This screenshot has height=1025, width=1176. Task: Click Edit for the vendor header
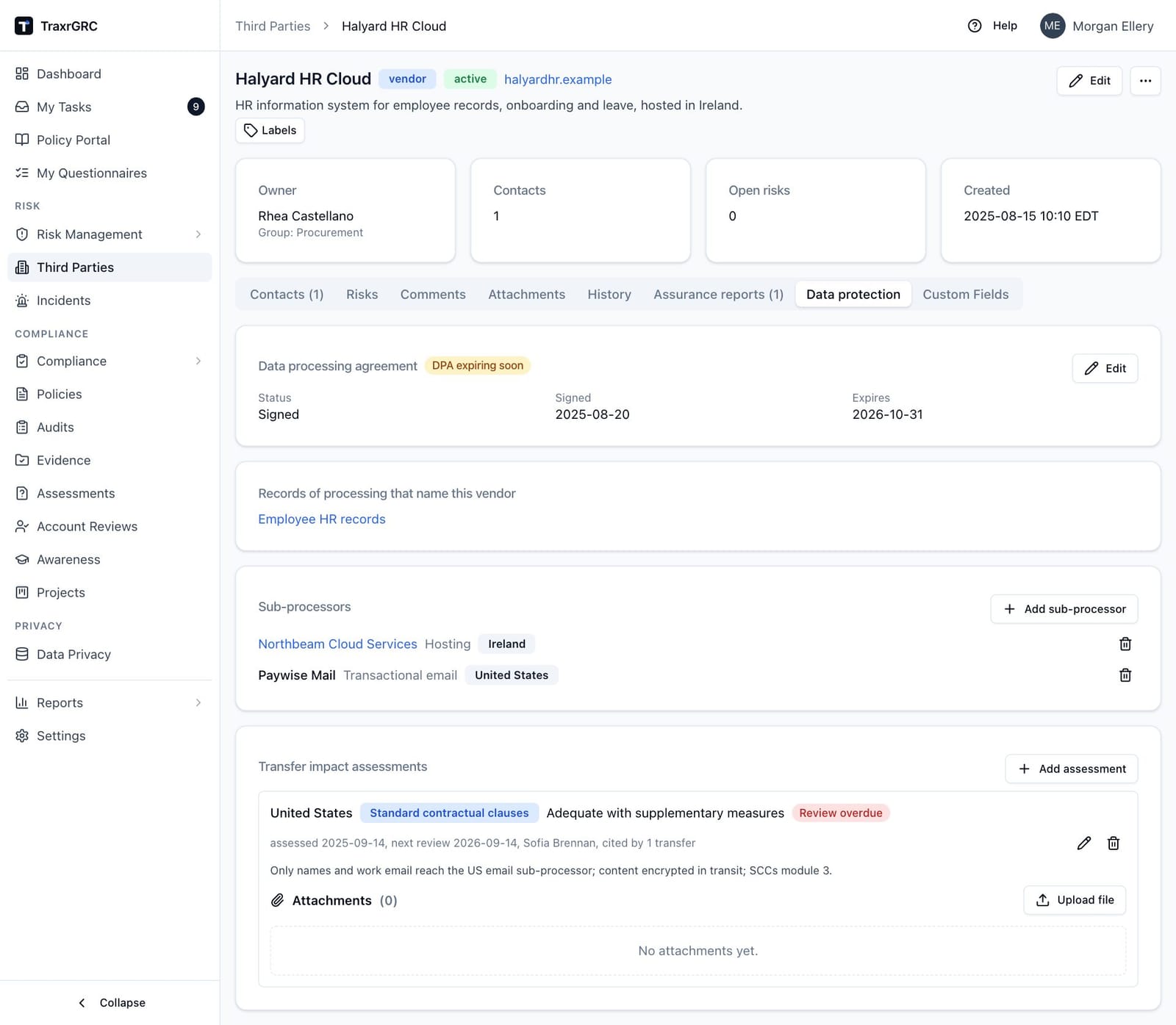1089,81
